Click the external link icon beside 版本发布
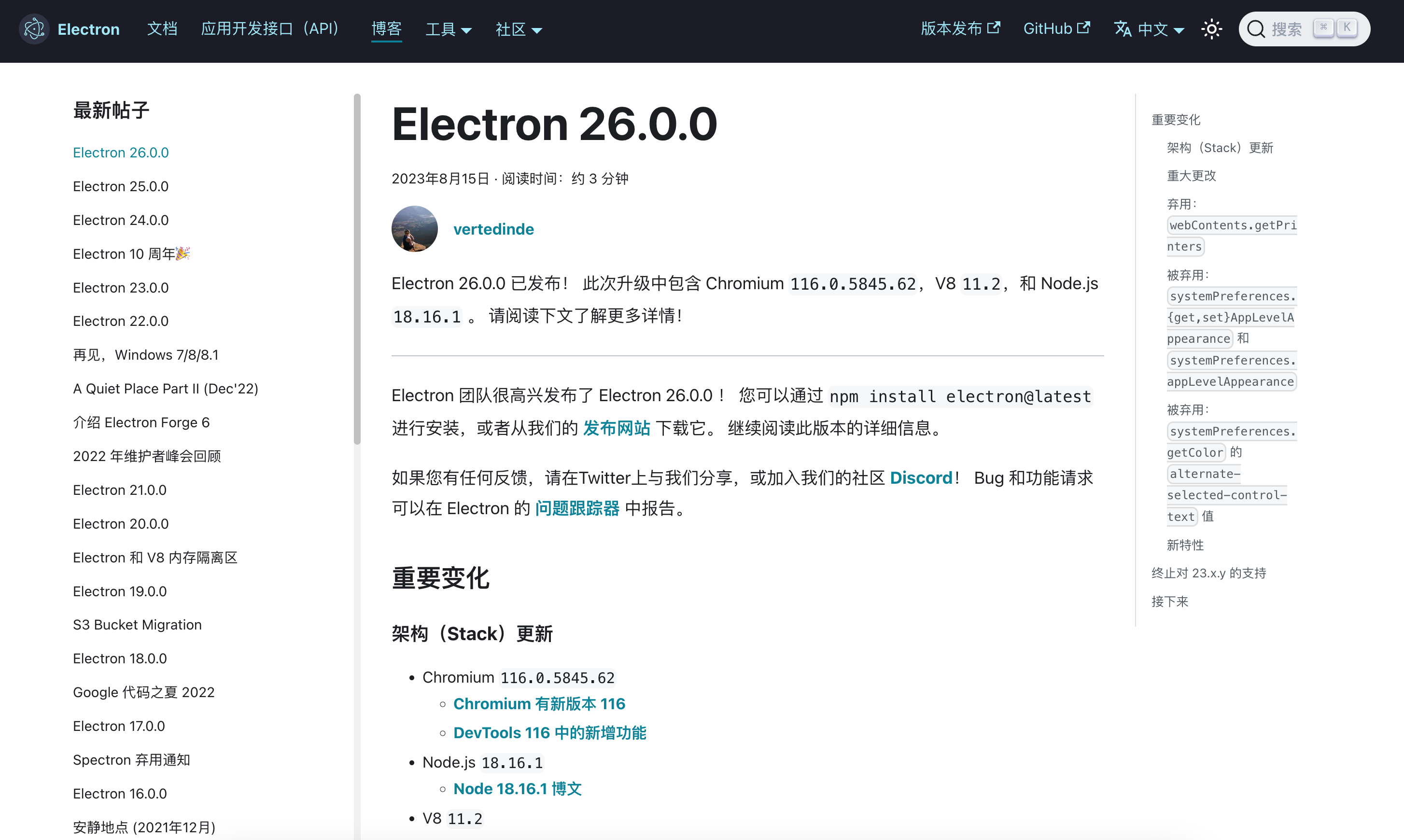This screenshot has width=1404, height=840. [x=994, y=27]
